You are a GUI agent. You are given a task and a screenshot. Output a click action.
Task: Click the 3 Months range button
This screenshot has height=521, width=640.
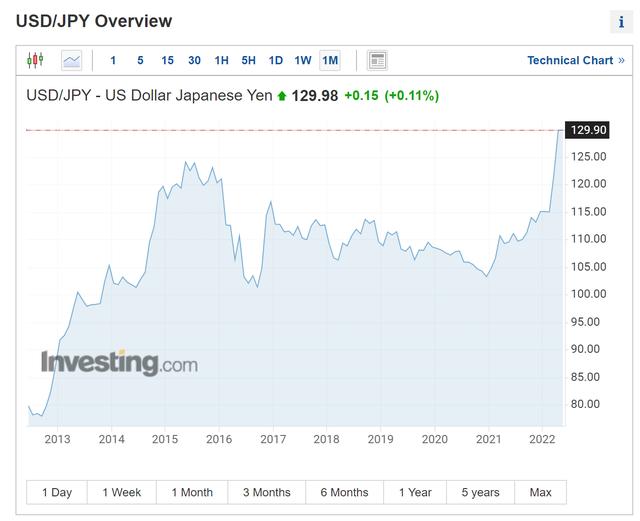pyautogui.click(x=267, y=492)
